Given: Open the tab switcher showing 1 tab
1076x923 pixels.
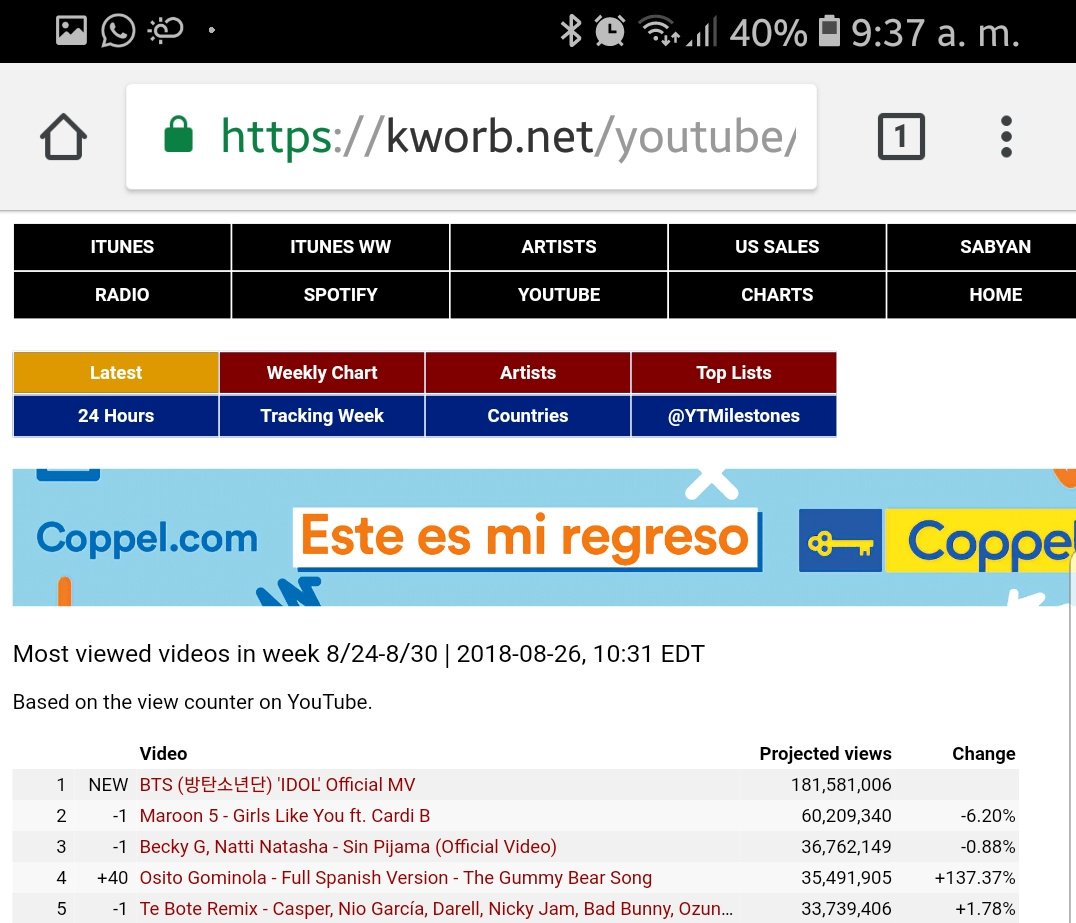Looking at the screenshot, I should coord(901,137).
